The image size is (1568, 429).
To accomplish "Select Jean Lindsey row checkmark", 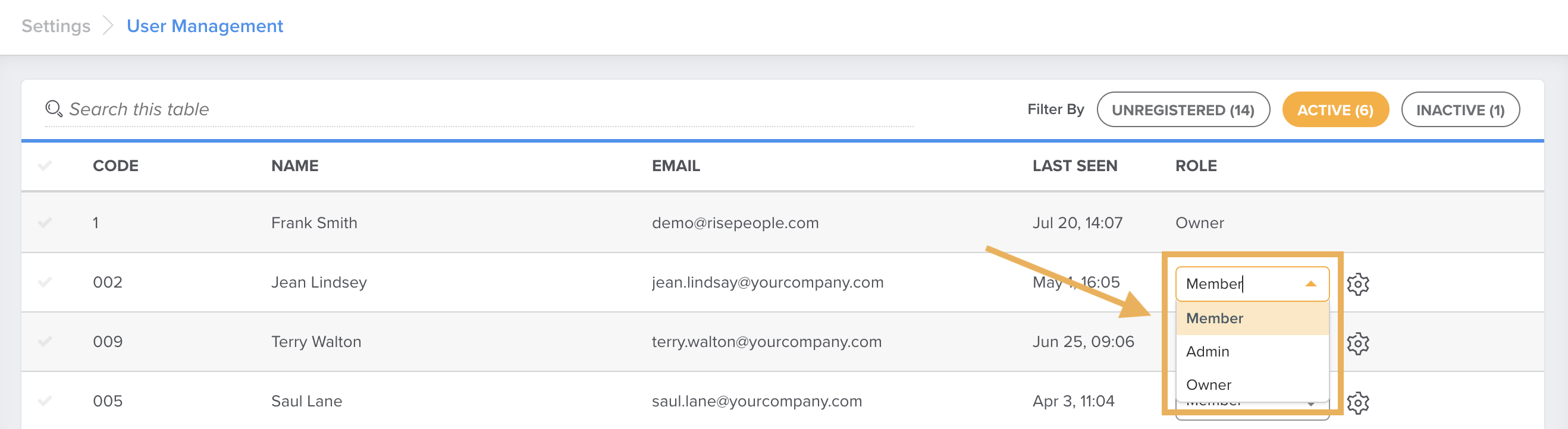I will coord(45,282).
